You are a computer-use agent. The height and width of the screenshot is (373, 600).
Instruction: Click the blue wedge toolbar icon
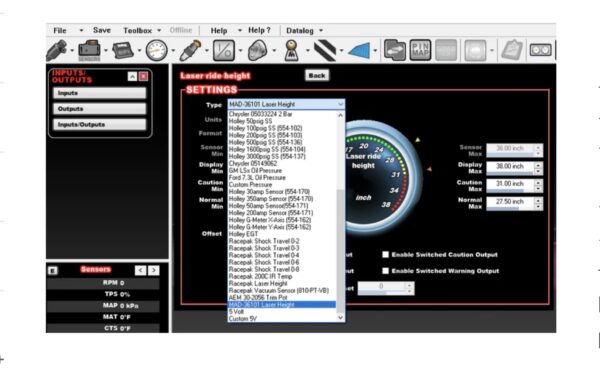click(x=359, y=50)
